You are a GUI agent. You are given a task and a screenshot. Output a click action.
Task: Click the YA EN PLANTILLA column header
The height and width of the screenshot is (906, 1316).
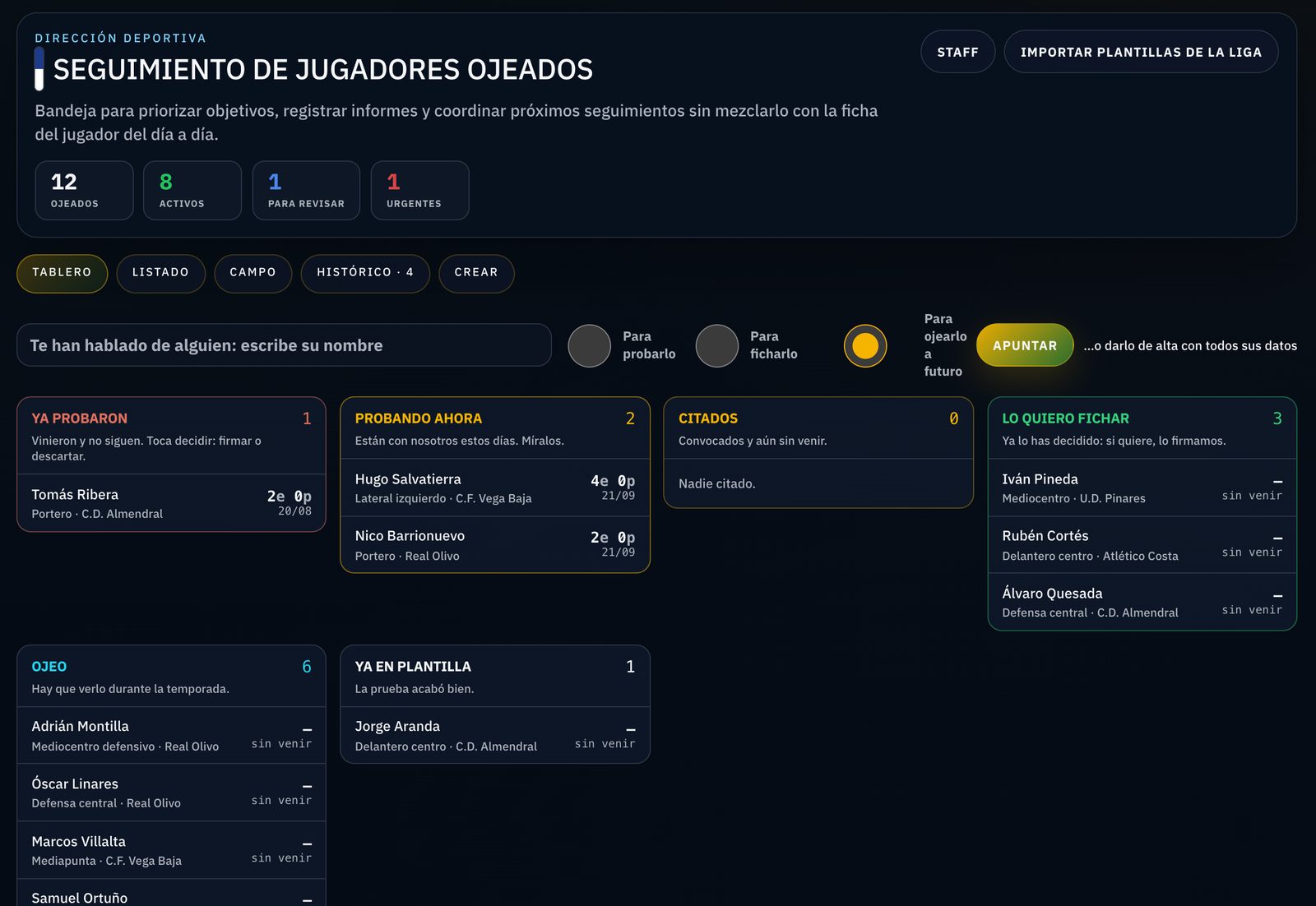coord(495,677)
